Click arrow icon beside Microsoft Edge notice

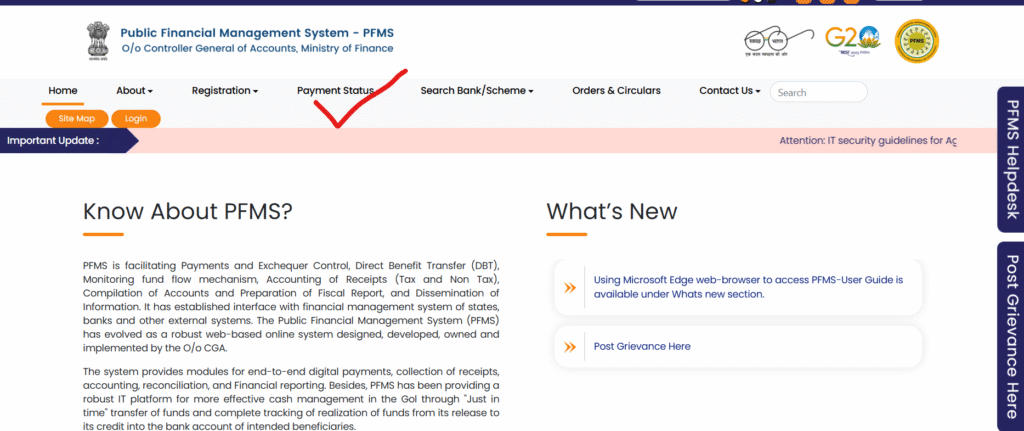pyautogui.click(x=570, y=287)
